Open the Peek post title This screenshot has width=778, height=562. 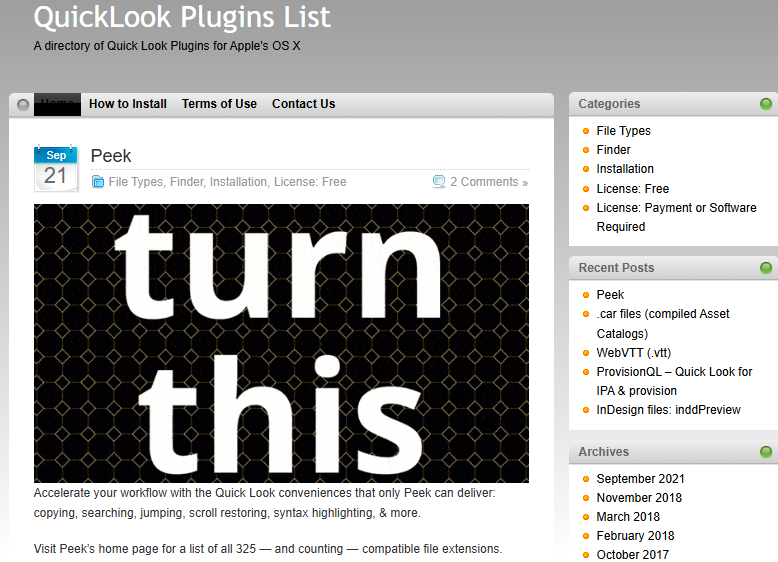[x=111, y=155]
